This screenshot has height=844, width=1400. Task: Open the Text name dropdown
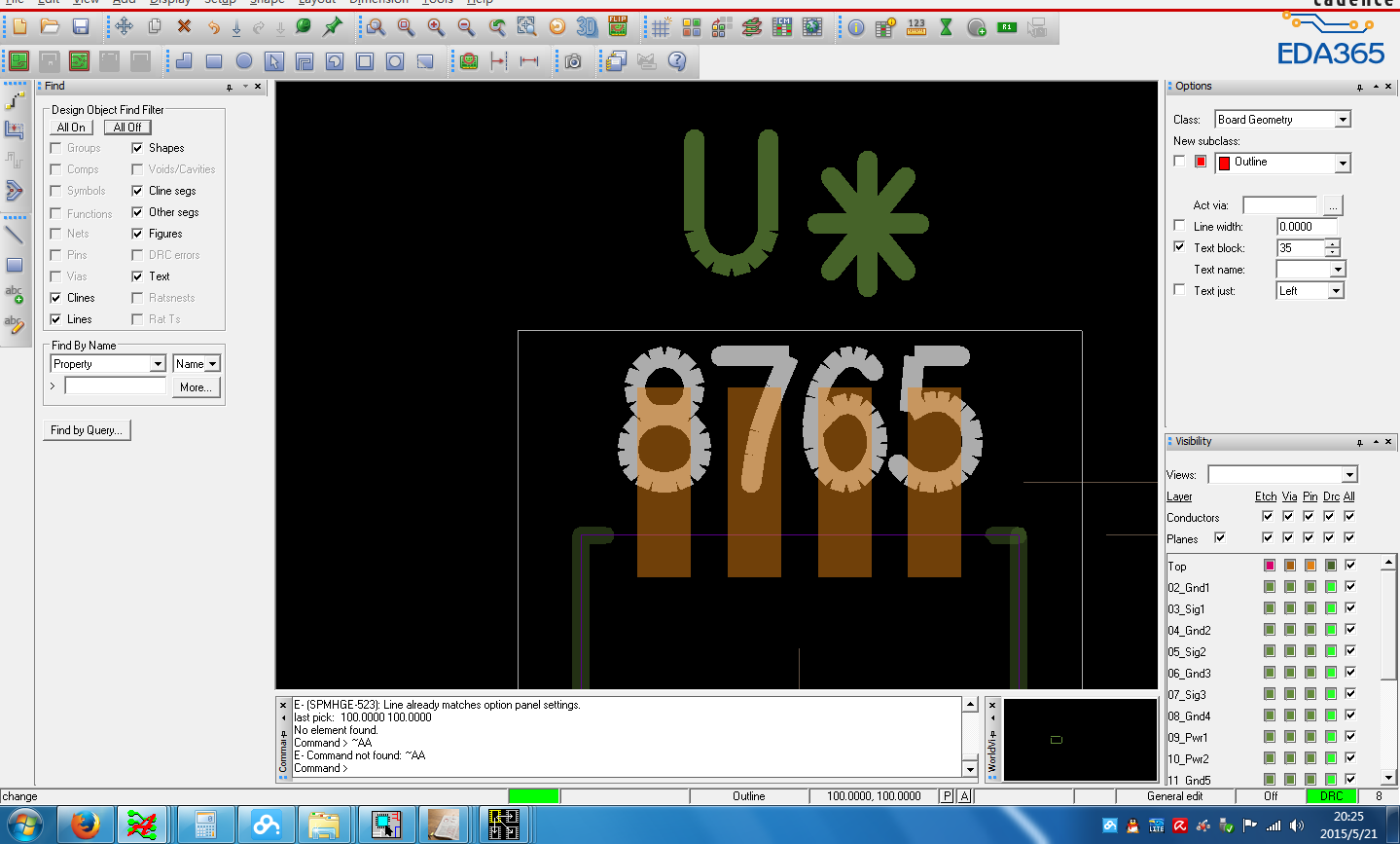1338,270
